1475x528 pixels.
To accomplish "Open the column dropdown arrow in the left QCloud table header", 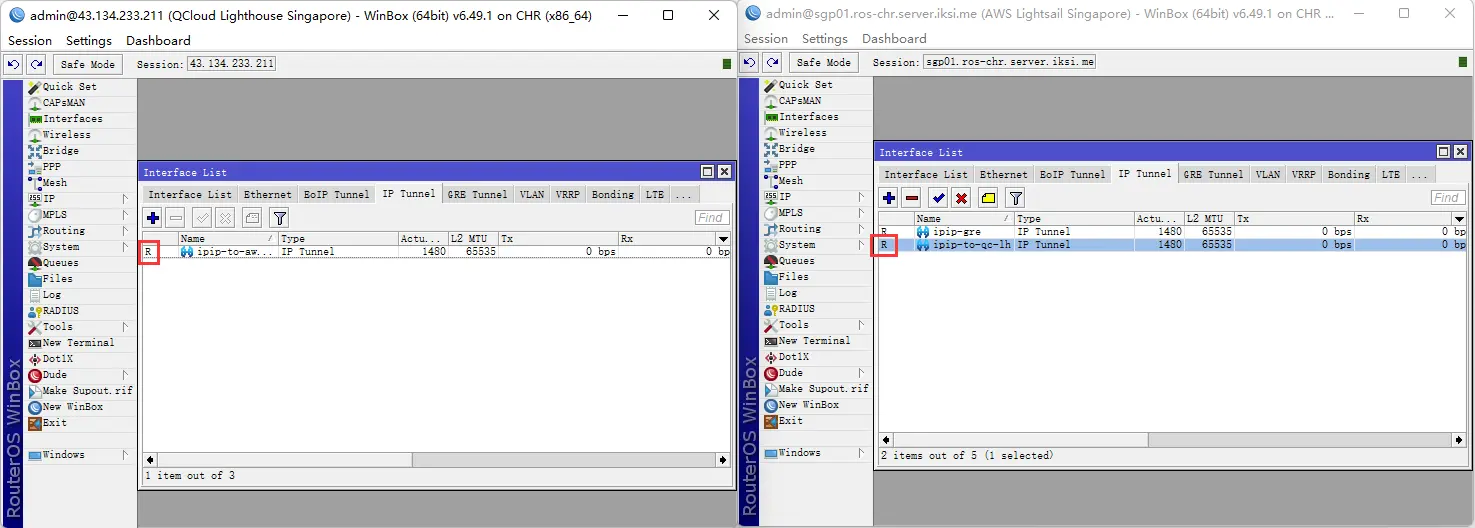I will coord(723,239).
